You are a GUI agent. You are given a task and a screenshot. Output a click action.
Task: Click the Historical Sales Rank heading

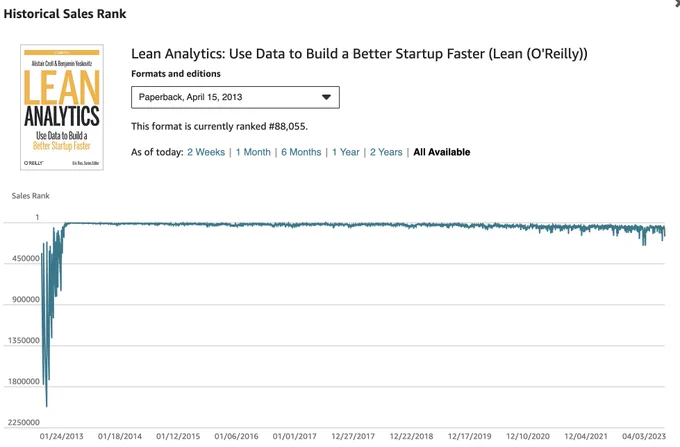tap(65, 14)
